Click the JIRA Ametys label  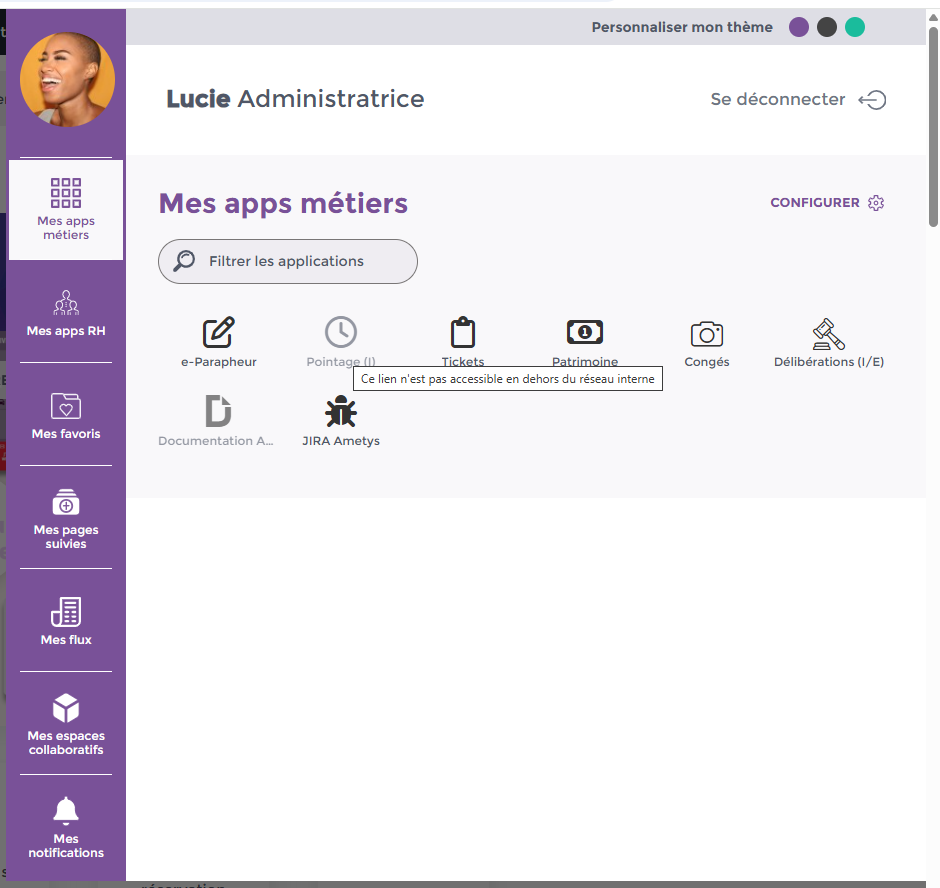pyautogui.click(x=341, y=441)
